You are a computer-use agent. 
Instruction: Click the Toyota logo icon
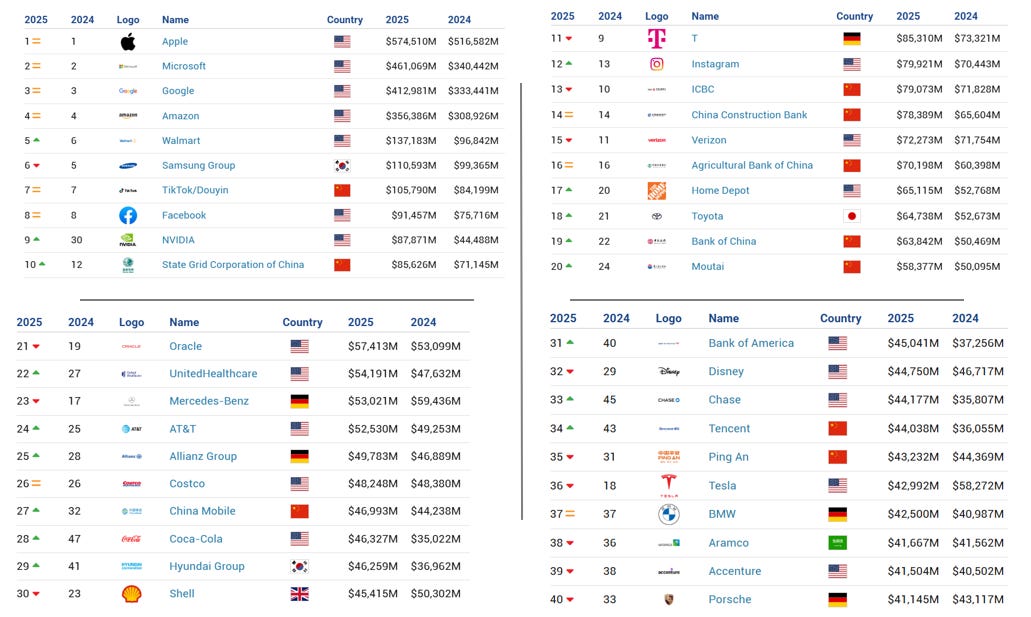pyautogui.click(x=657, y=216)
